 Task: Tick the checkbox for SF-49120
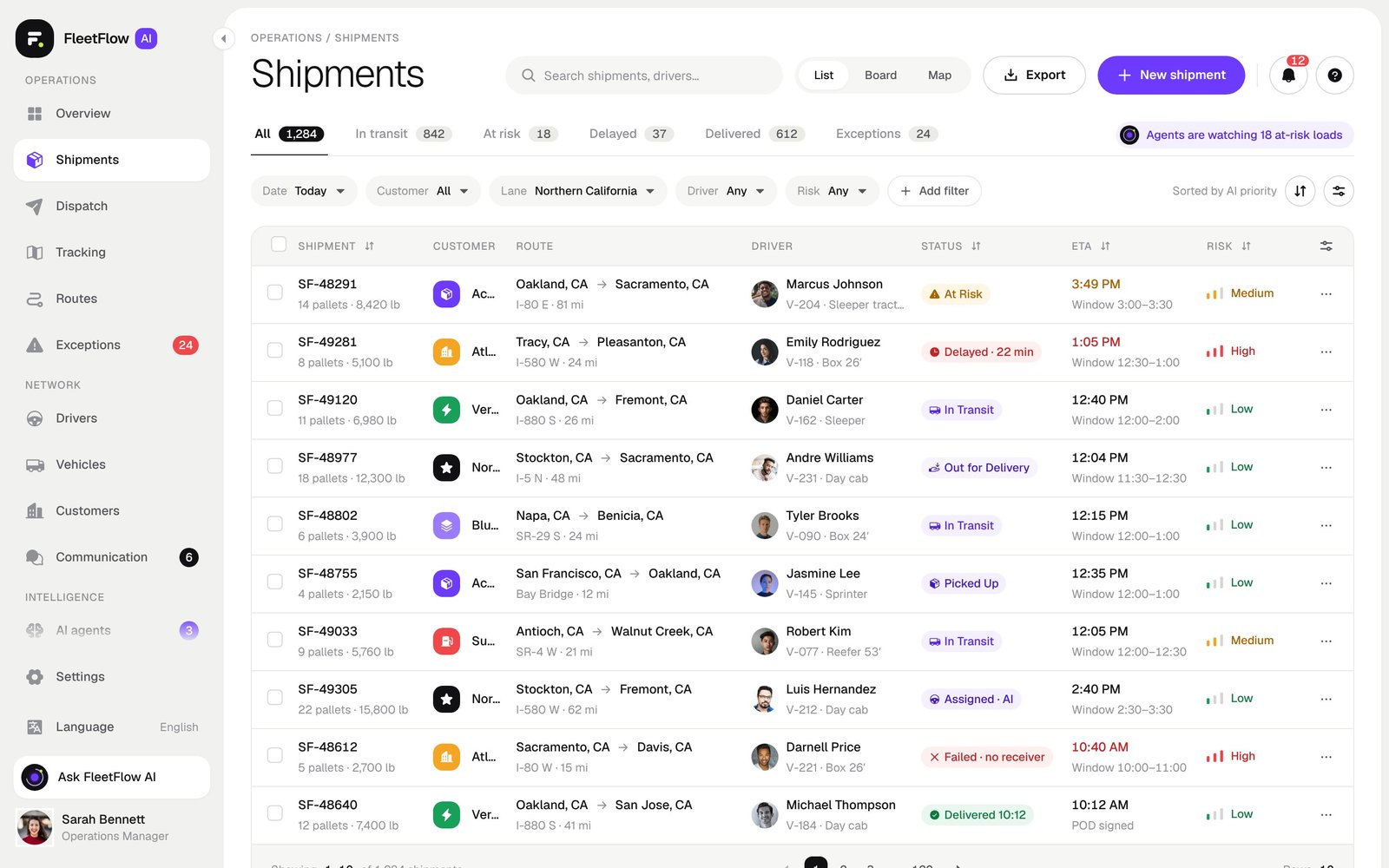pyautogui.click(x=275, y=408)
